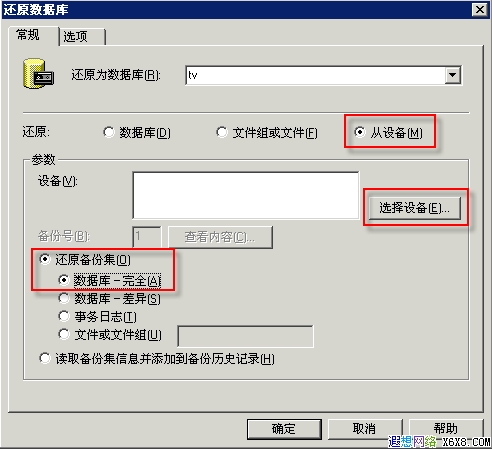Screen dimensions: 492x449
Task: Switch to the 选项 tab
Action: click(x=82, y=36)
